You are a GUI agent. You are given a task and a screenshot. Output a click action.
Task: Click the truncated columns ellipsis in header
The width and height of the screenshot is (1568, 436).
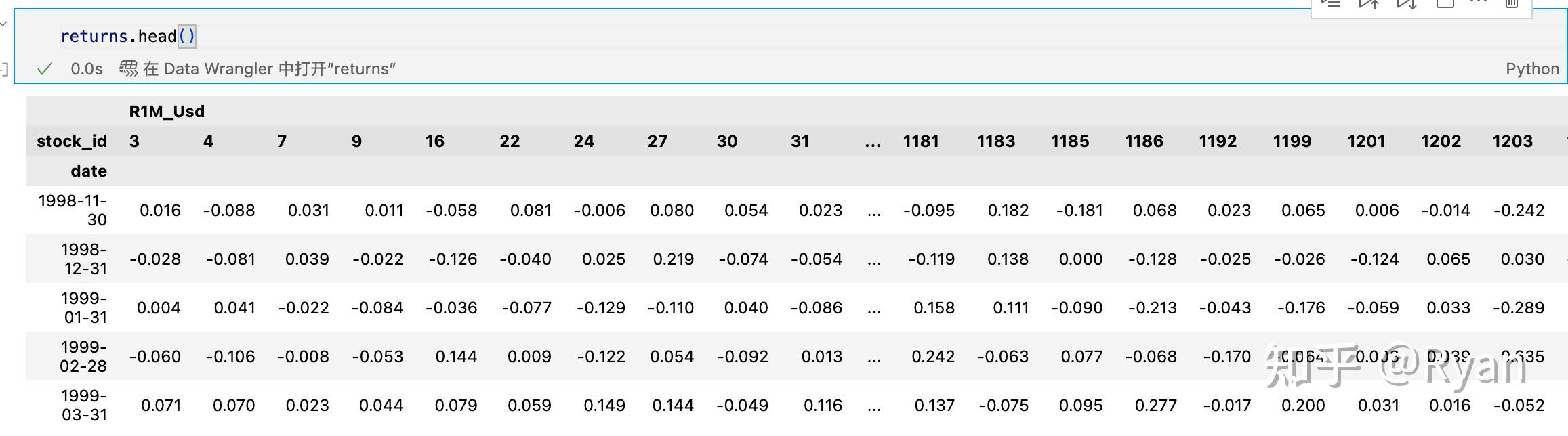pyautogui.click(x=873, y=141)
